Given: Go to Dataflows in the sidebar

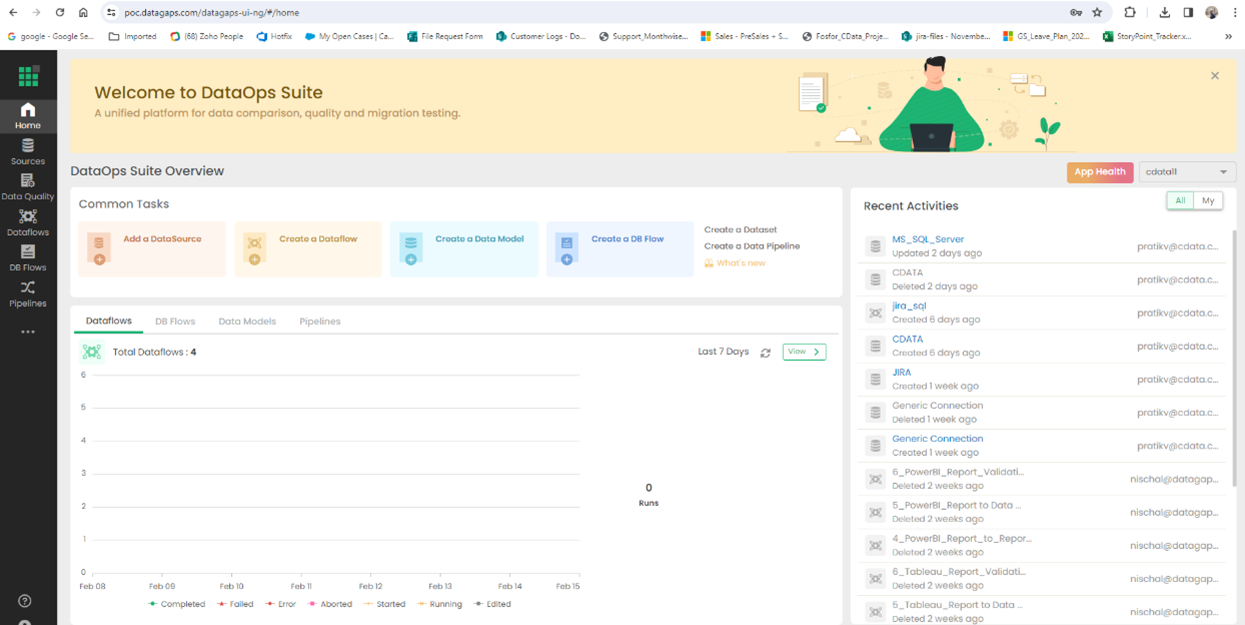Looking at the screenshot, I should pyautogui.click(x=28, y=222).
